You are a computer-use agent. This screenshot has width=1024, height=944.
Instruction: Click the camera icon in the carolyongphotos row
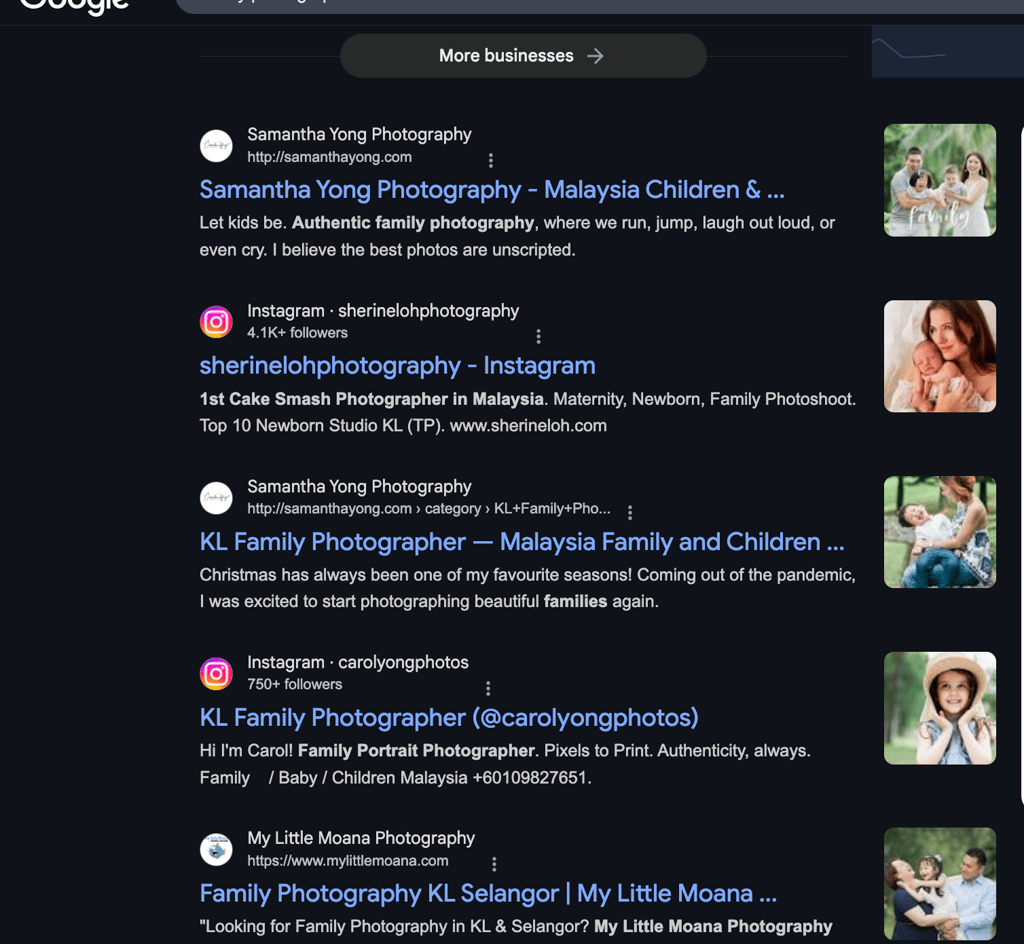pyautogui.click(x=216, y=674)
